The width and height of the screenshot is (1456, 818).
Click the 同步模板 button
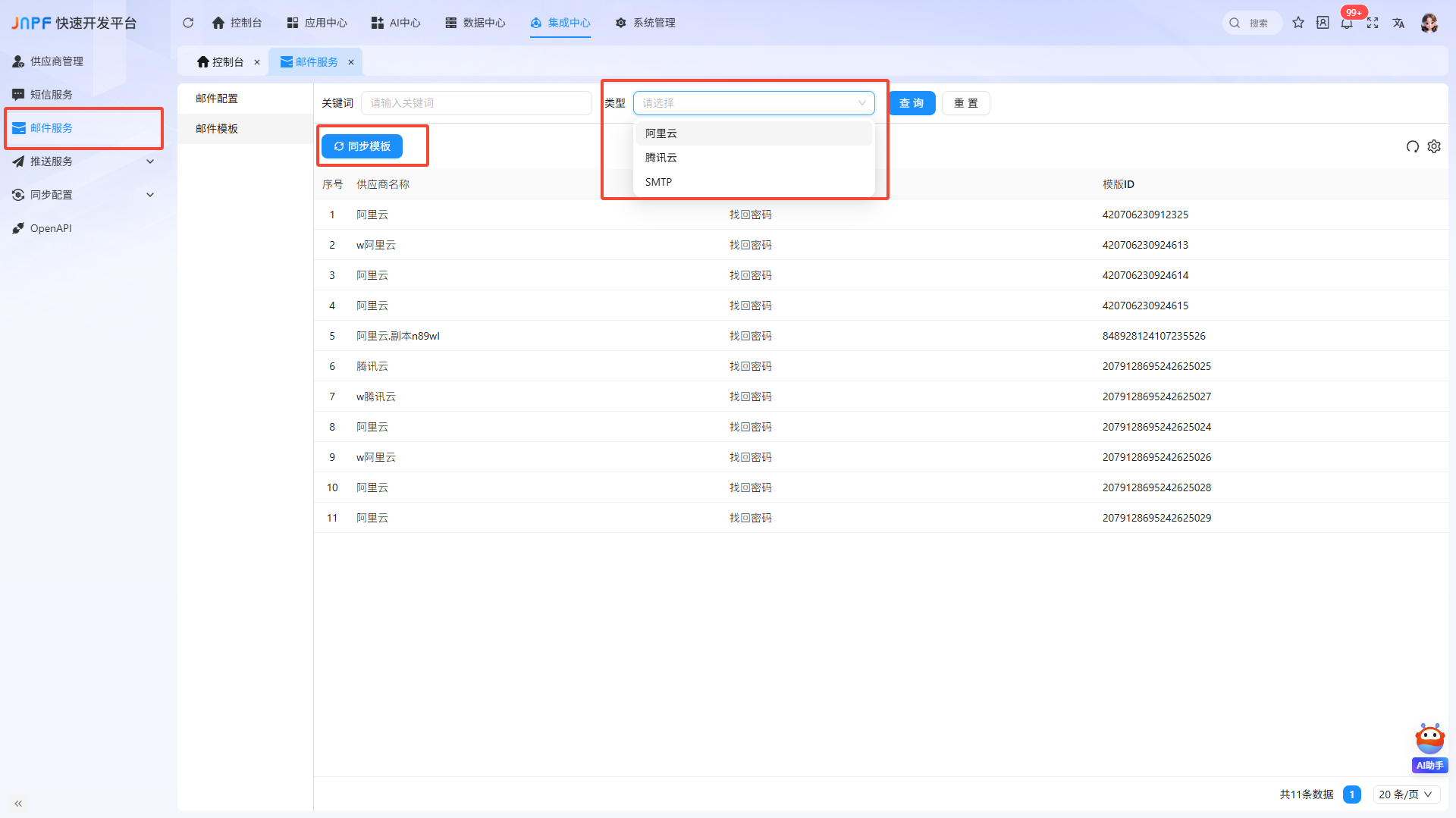click(362, 146)
